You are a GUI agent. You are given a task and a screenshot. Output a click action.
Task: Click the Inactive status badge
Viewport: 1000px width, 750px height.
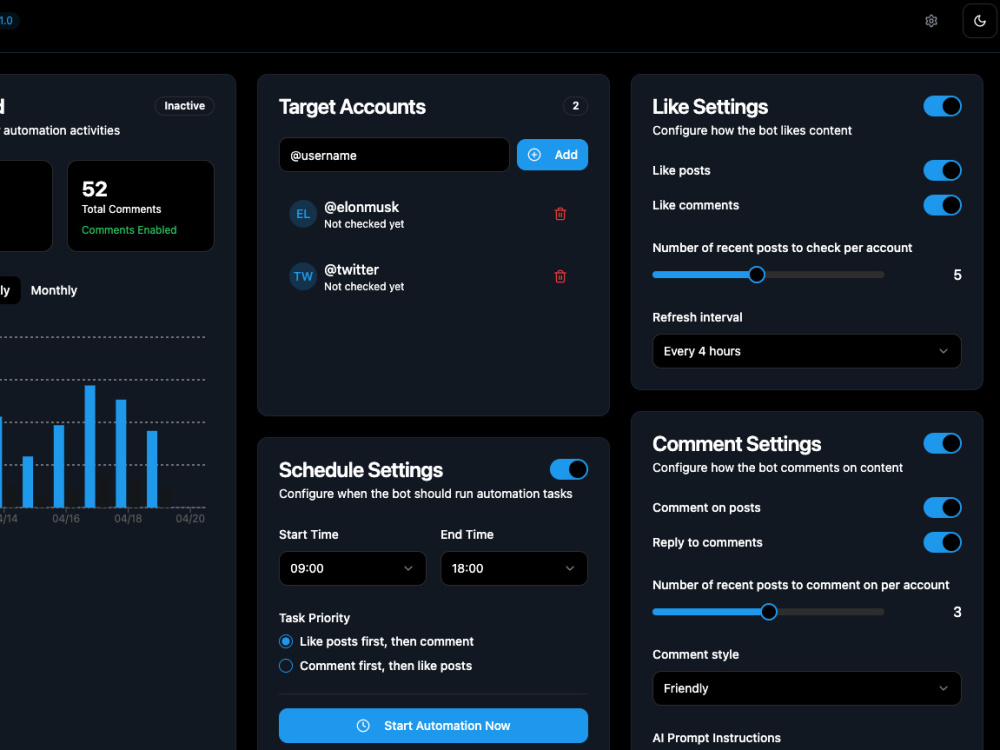184,106
